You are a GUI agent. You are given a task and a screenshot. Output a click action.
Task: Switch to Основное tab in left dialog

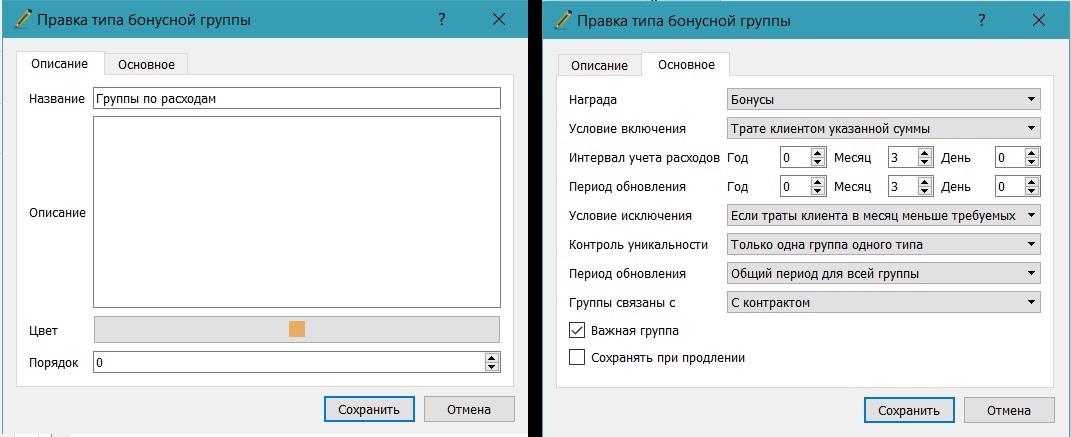coord(146,65)
